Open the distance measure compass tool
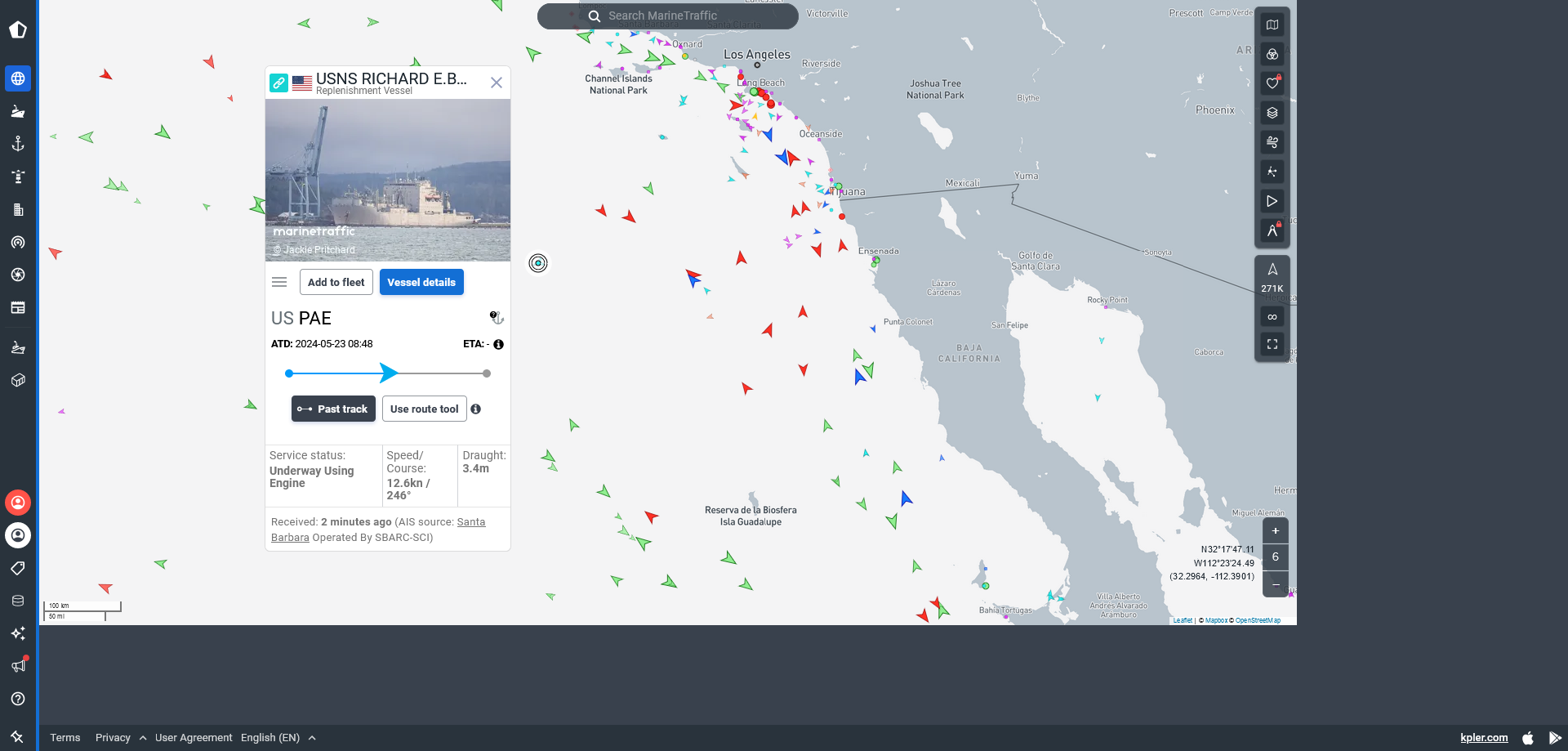The image size is (1568, 751). point(1272,230)
